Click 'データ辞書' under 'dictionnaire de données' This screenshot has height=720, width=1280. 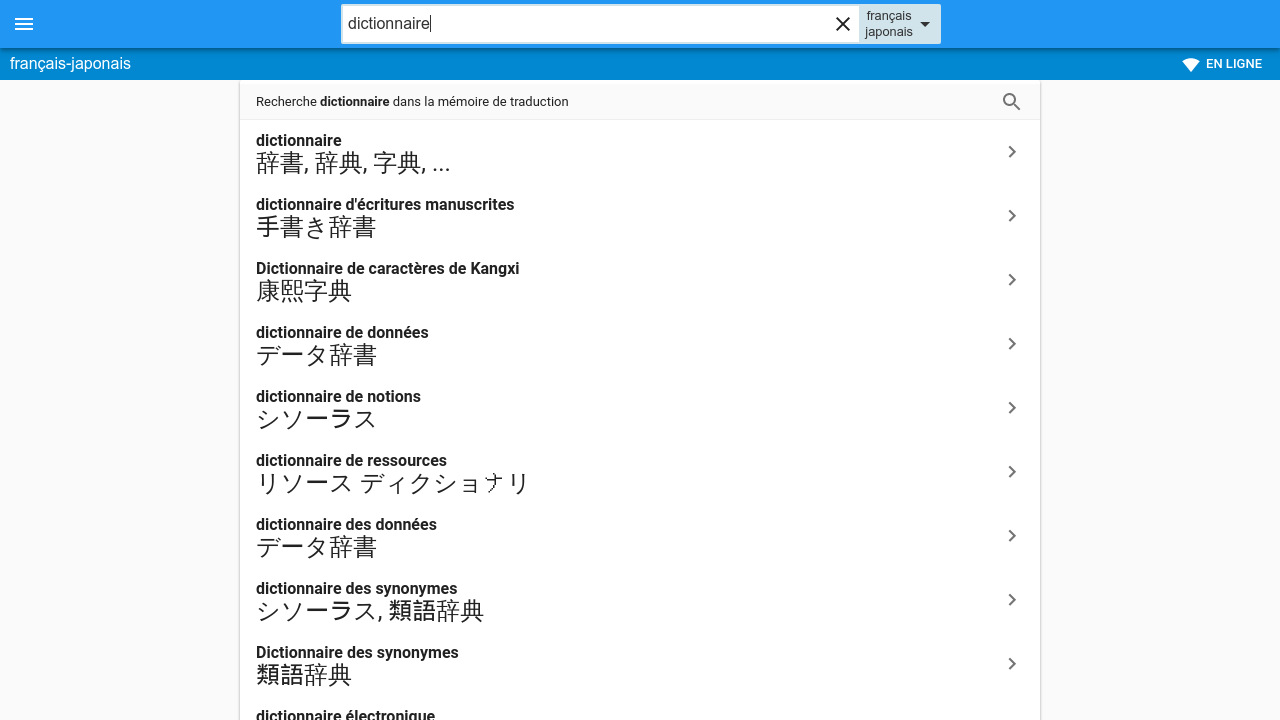pyautogui.click(x=316, y=356)
